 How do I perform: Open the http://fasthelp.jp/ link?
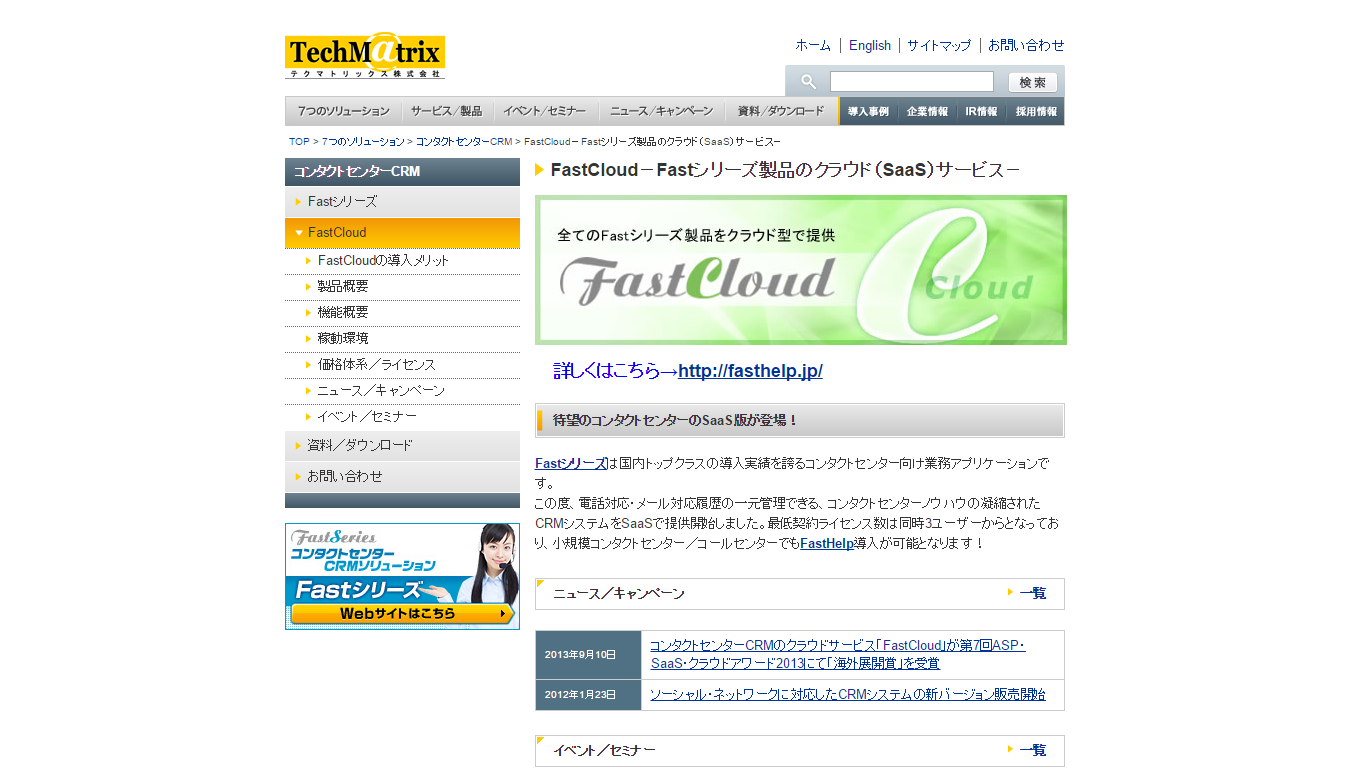(750, 371)
